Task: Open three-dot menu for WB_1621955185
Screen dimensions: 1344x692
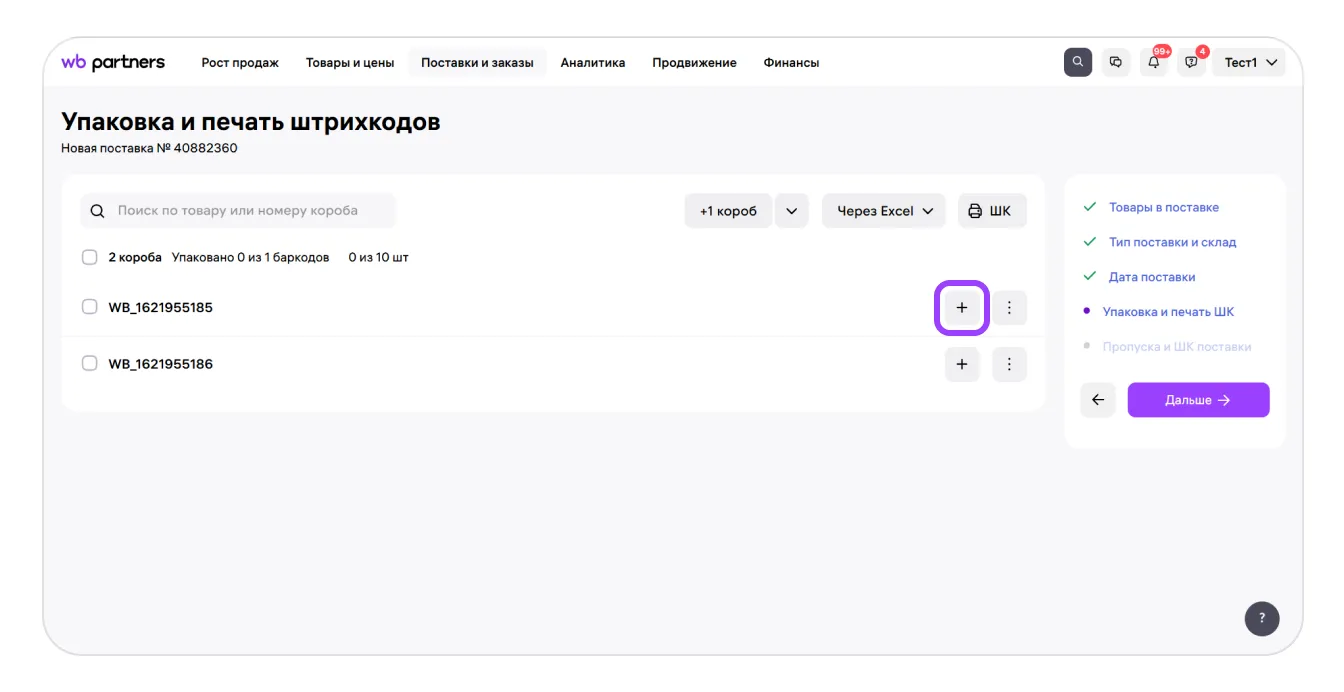Action: point(1009,308)
